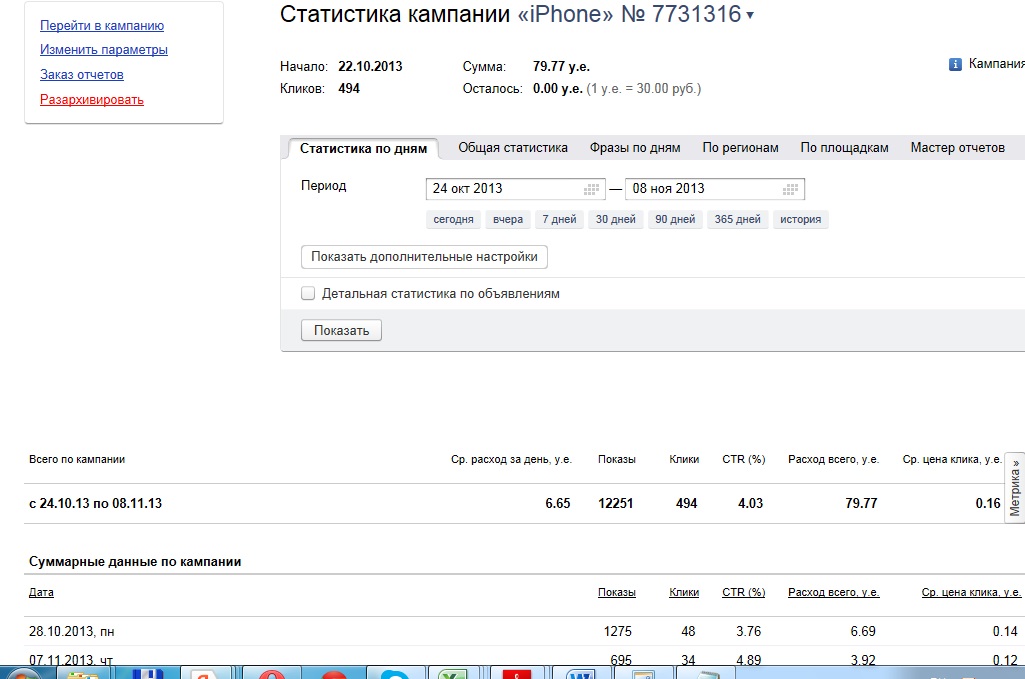Open calendar picker in end date field

click(x=790, y=190)
